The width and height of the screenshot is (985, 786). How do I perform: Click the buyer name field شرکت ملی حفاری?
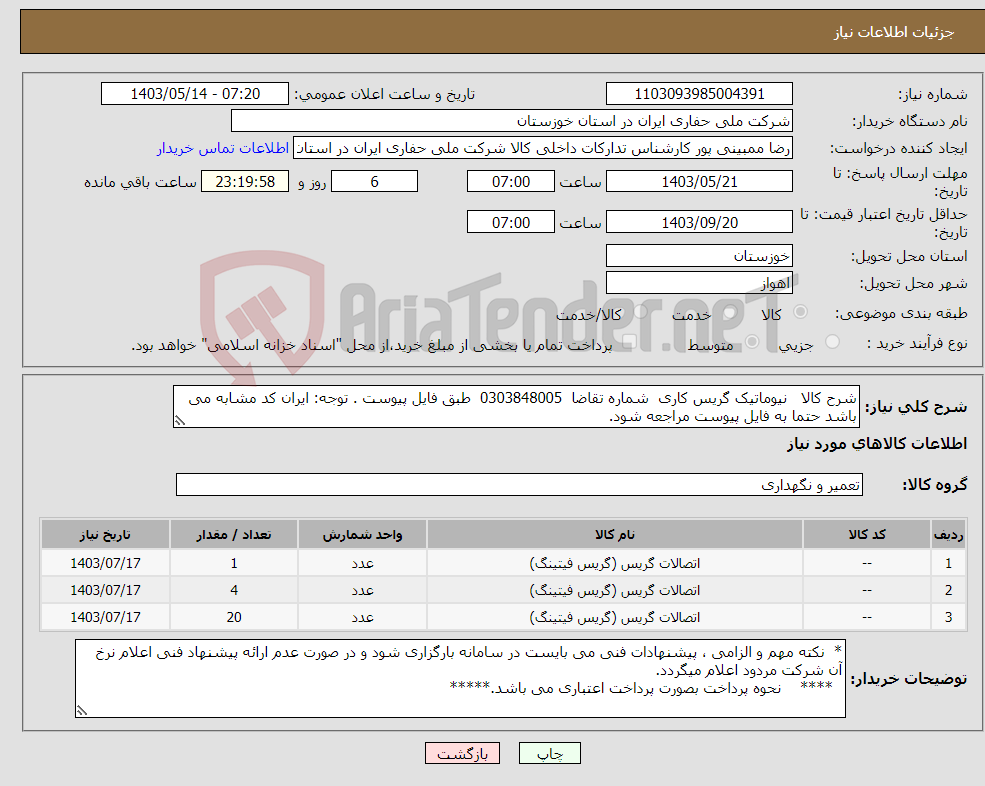click(512, 121)
